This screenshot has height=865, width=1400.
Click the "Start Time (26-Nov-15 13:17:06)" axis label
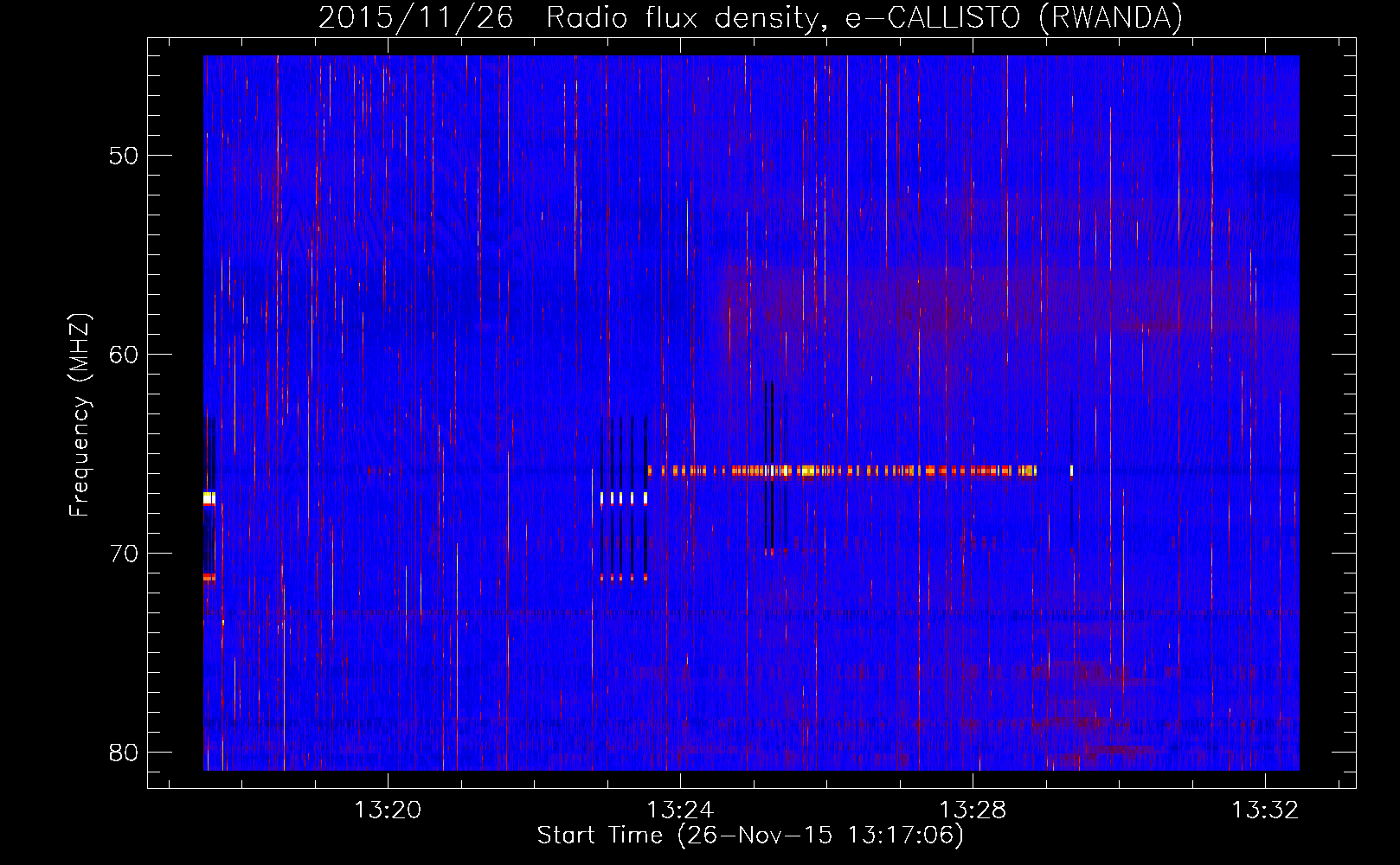coord(750,836)
